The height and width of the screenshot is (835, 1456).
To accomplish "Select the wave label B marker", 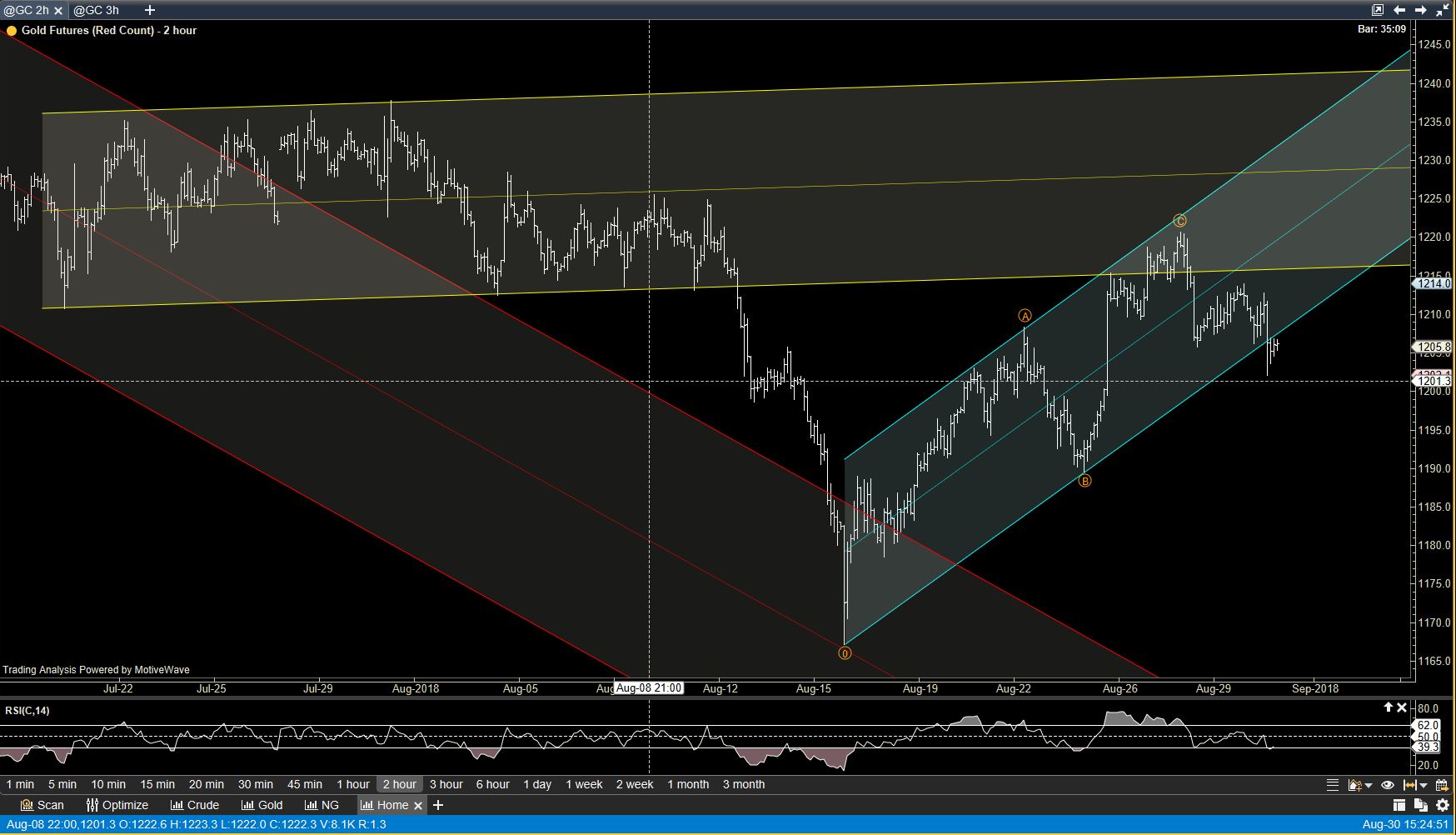I will pyautogui.click(x=1085, y=481).
